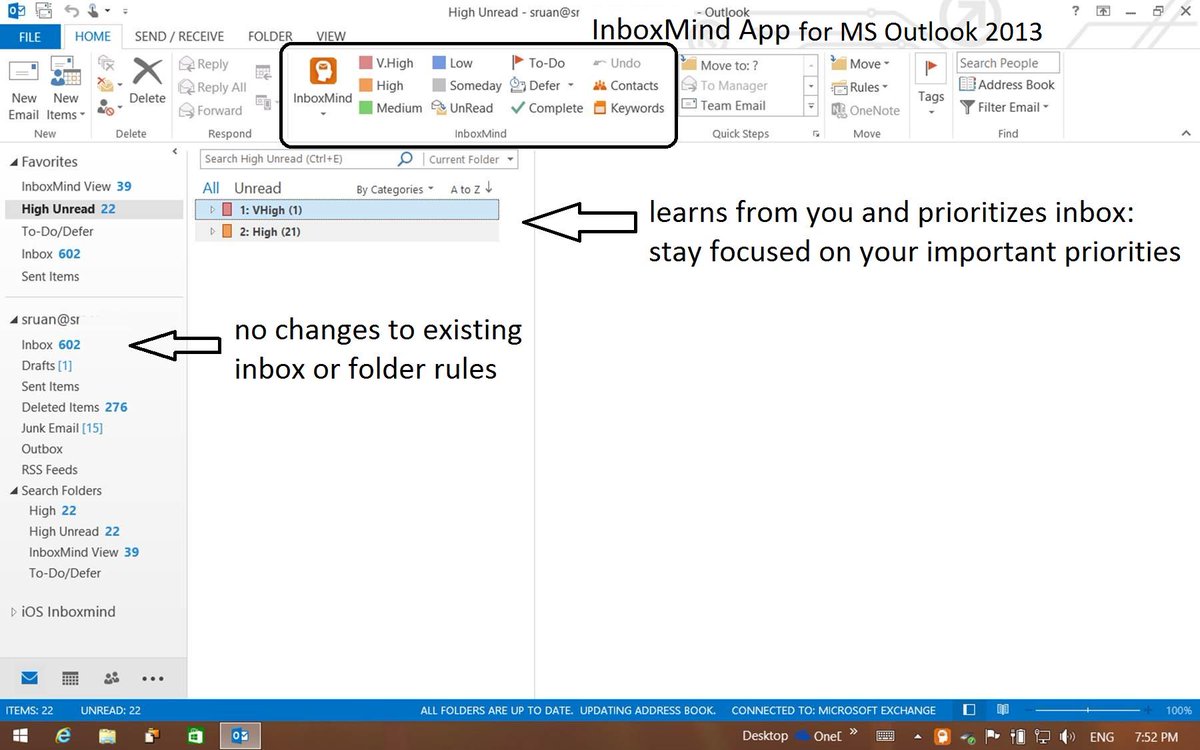Screen dimensions: 1200x750
Task: Show Unread messages filter
Action: pos(257,188)
